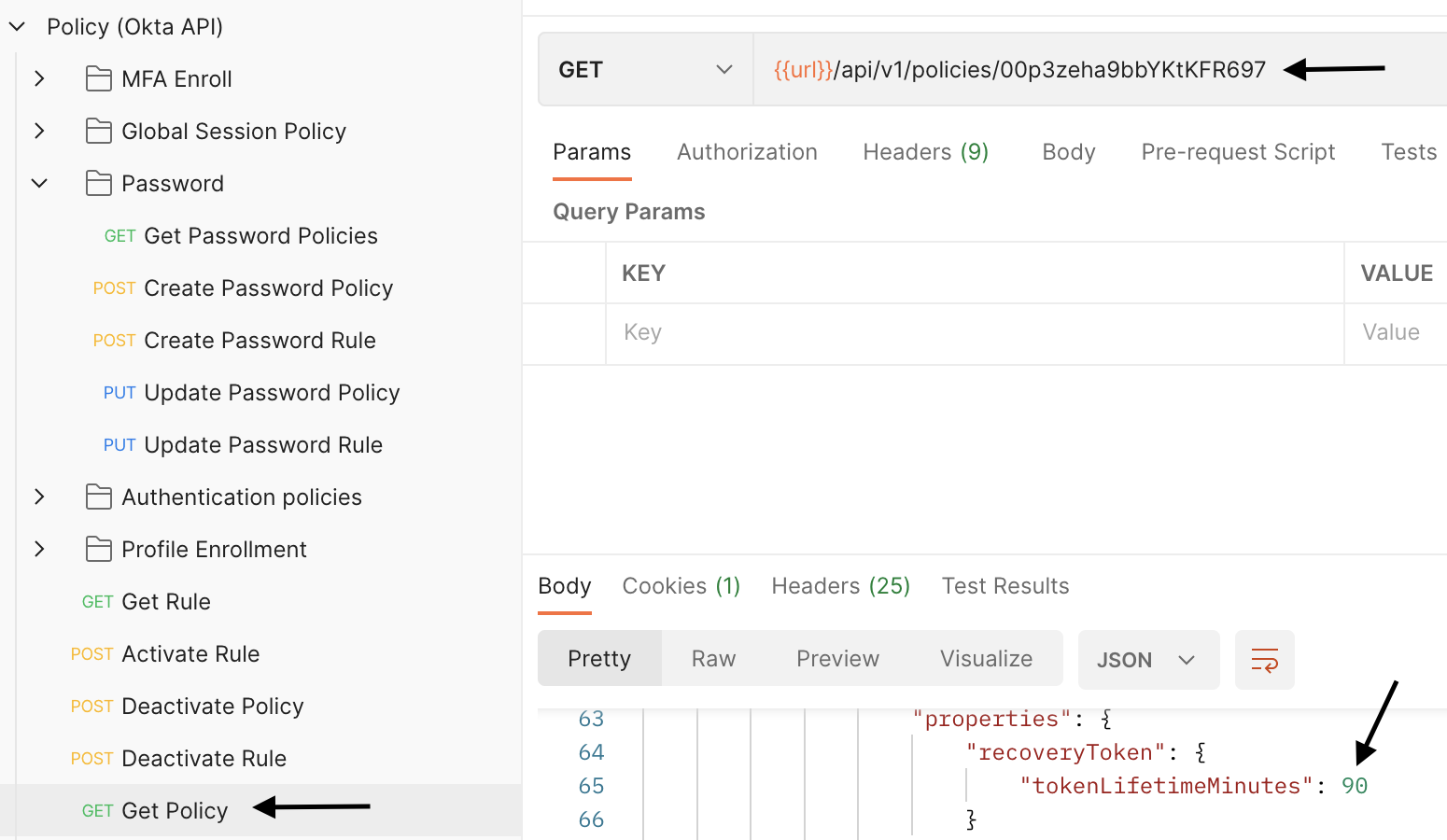
Task: Open the GET HTTP method dropdown
Action: click(x=645, y=70)
